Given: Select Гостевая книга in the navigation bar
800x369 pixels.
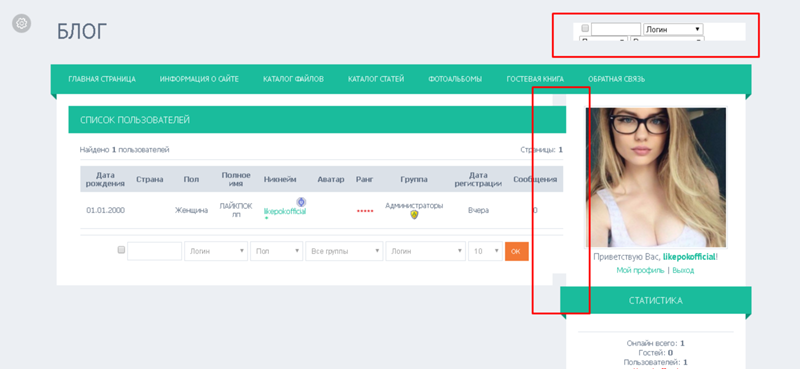Looking at the screenshot, I should [x=535, y=79].
